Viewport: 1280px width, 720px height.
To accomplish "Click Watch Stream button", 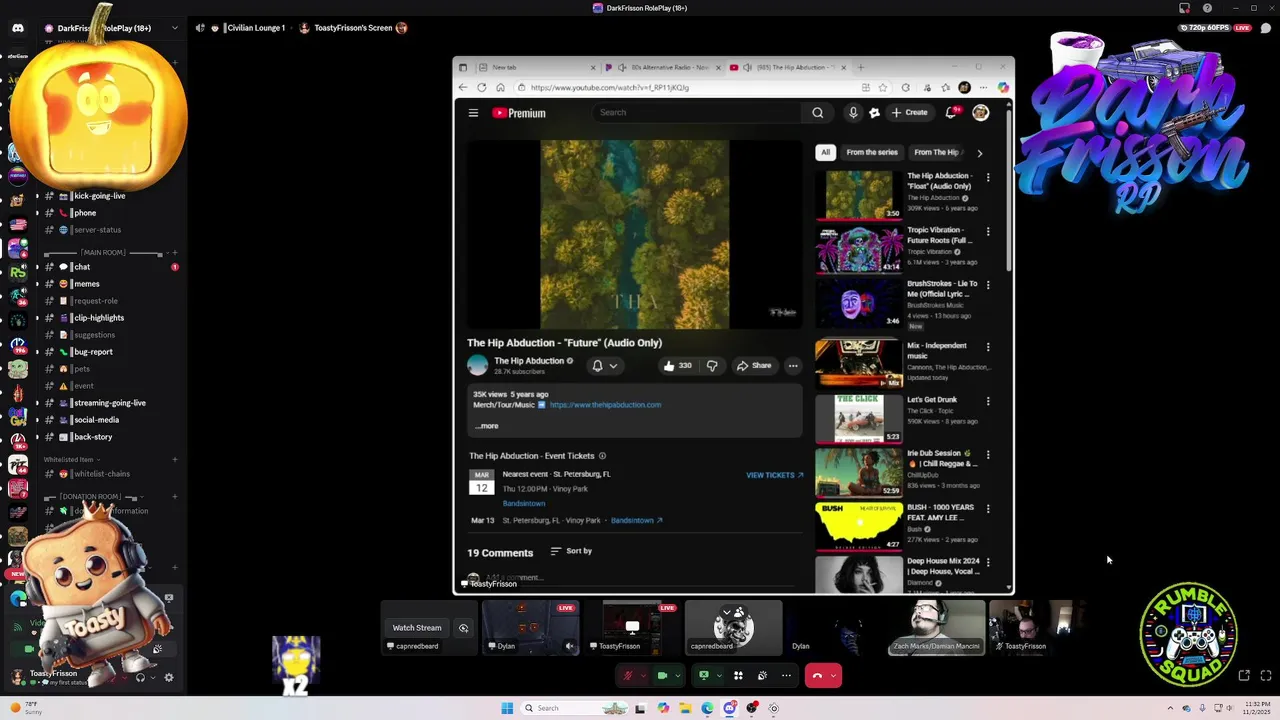I will 416,628.
